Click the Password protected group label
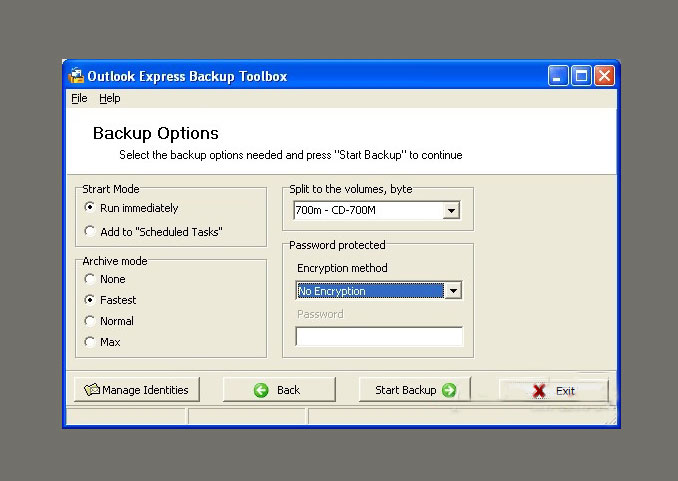 [337, 245]
